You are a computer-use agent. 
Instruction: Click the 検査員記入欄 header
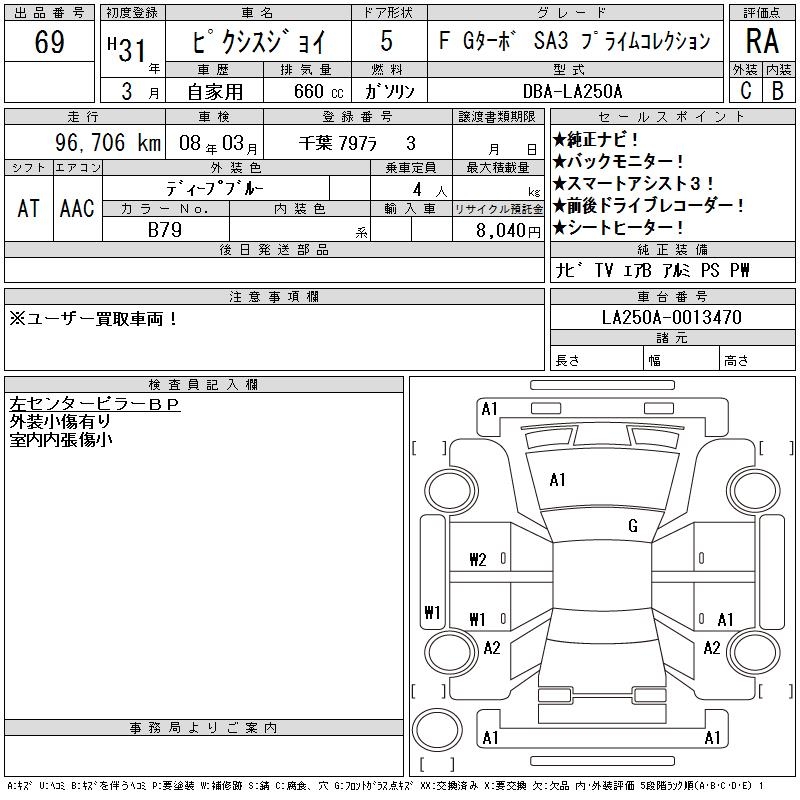(x=203, y=384)
